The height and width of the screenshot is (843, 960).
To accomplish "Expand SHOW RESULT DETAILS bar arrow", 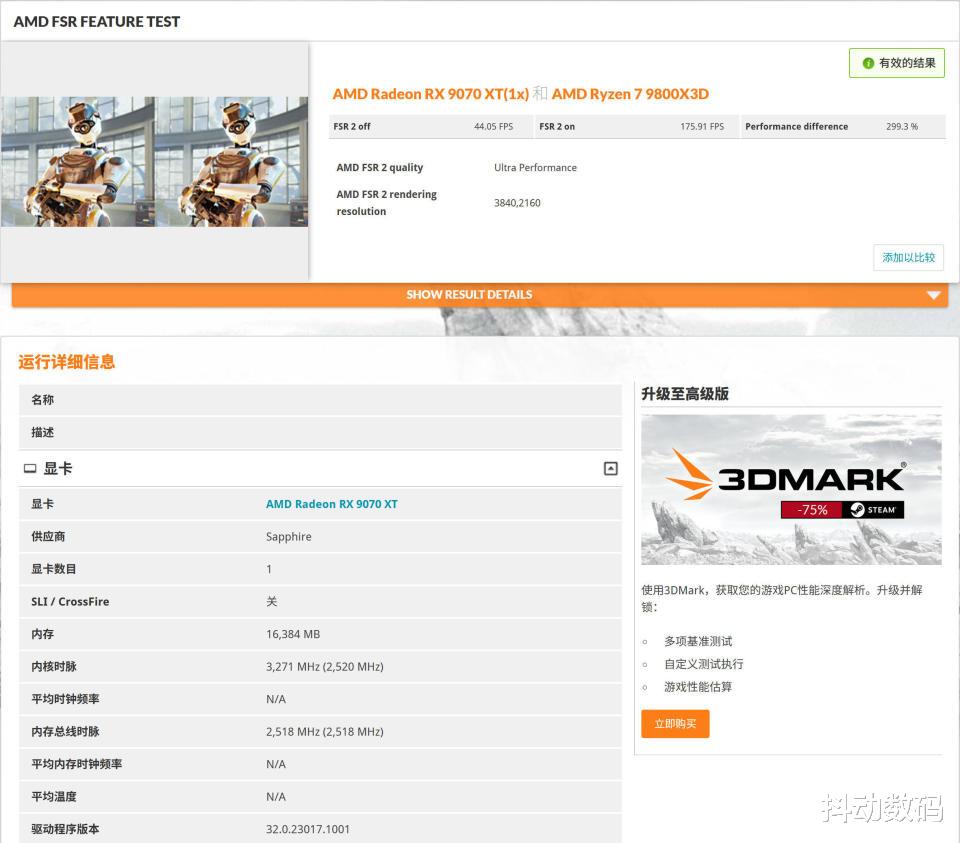I will [933, 295].
